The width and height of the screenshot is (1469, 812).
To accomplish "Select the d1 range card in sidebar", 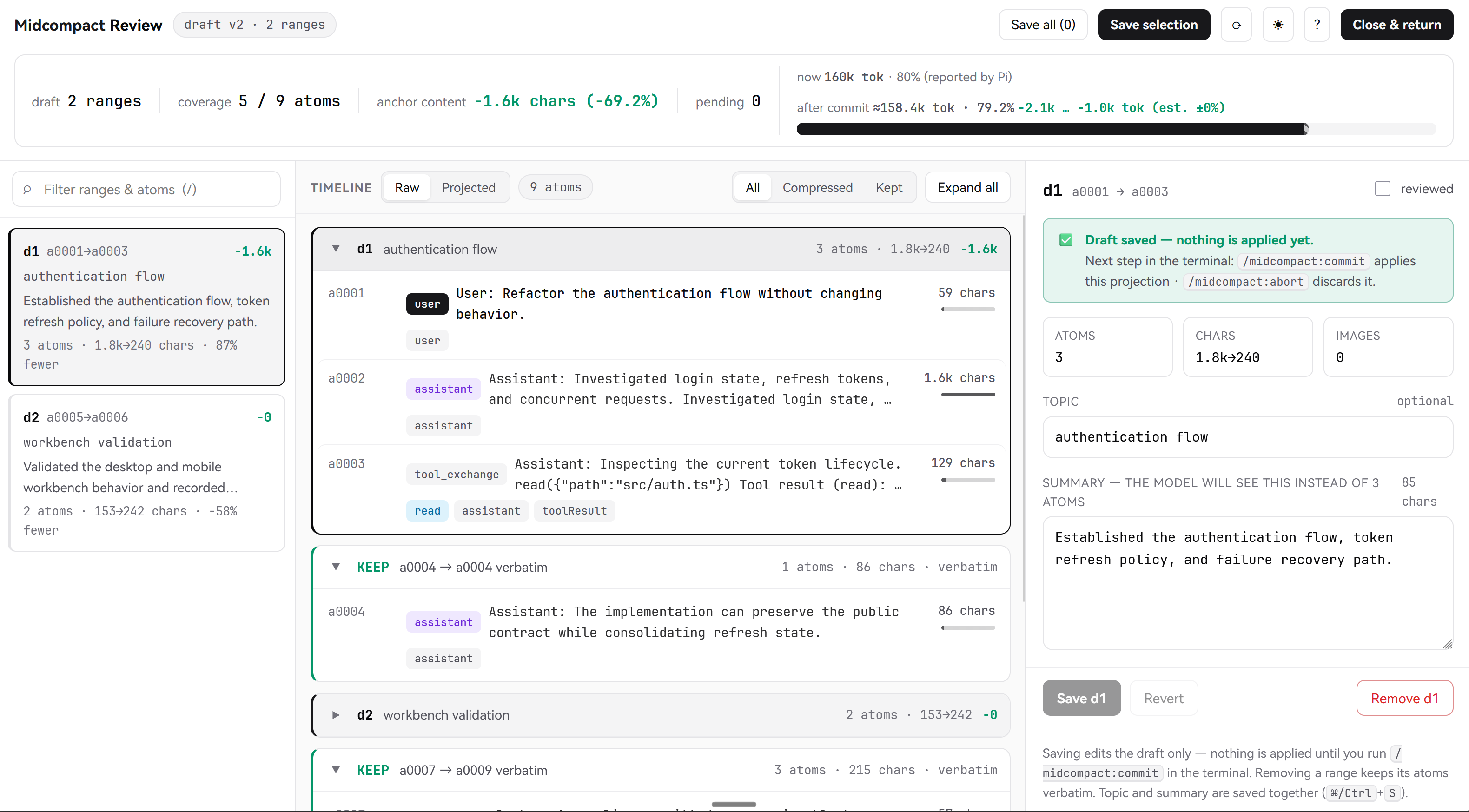I will pyautogui.click(x=146, y=307).
